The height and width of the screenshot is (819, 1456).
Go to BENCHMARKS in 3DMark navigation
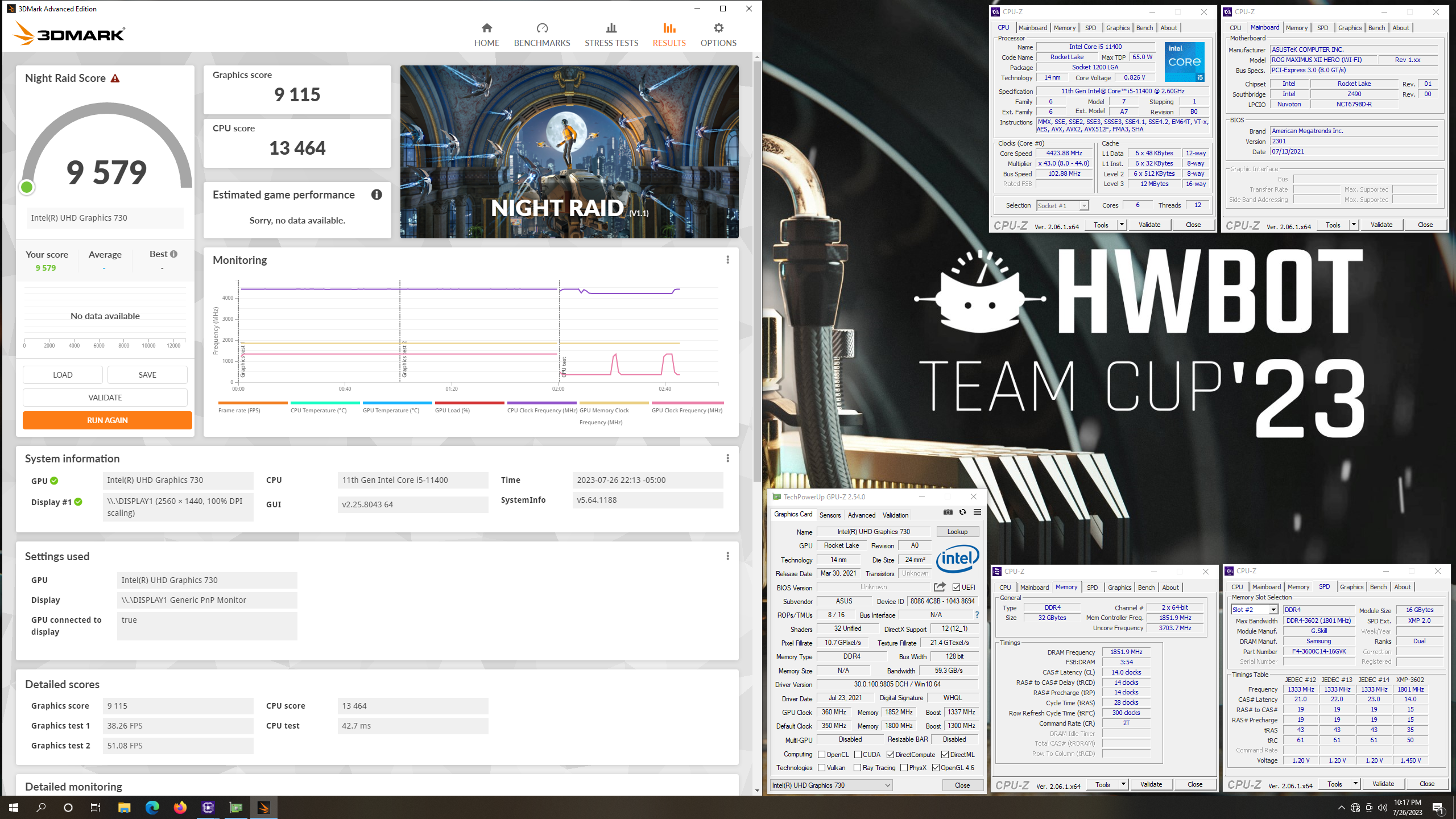click(542, 35)
